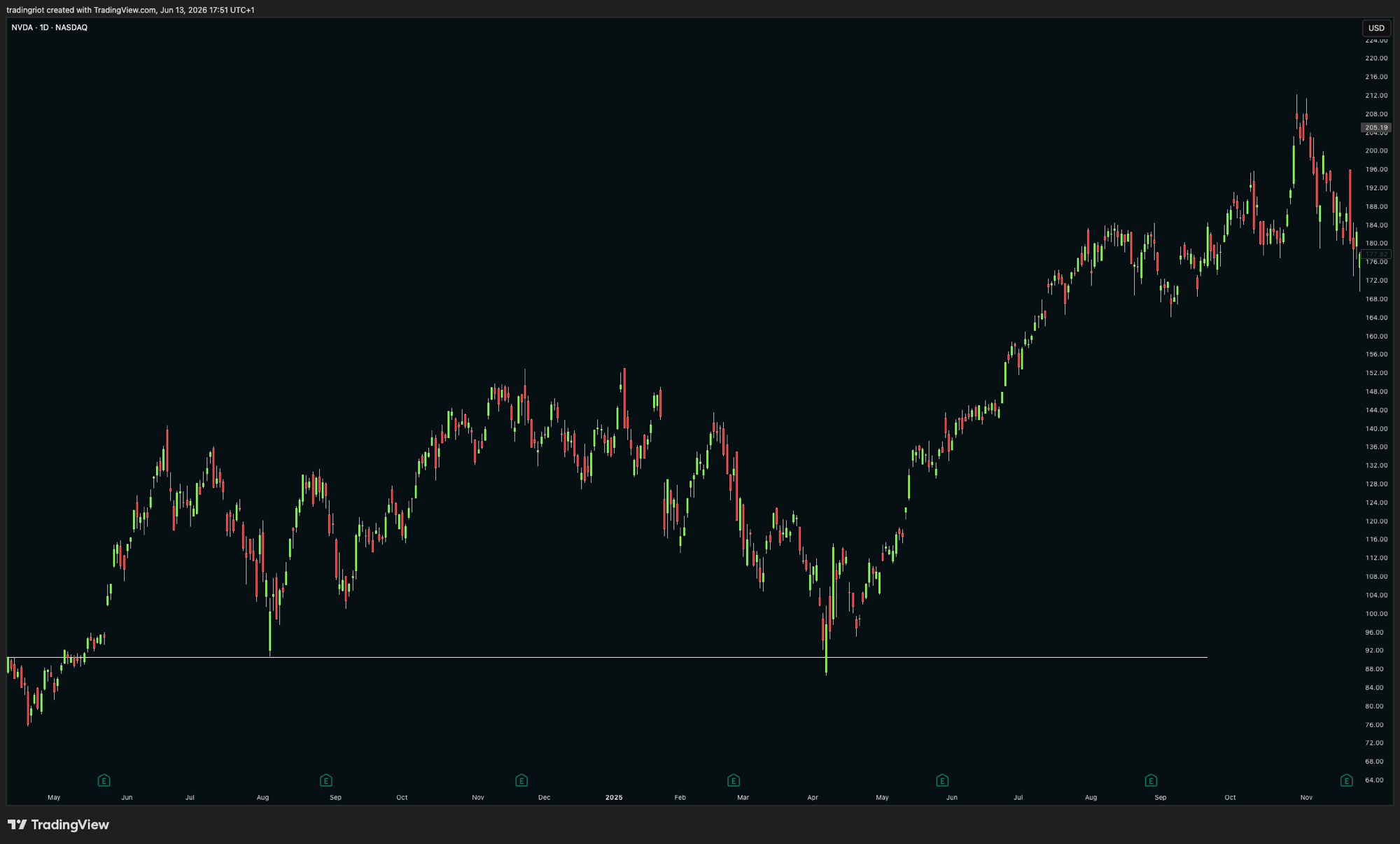Click the 184.00 price axis value
The width and height of the screenshot is (1400, 844).
tap(1376, 225)
